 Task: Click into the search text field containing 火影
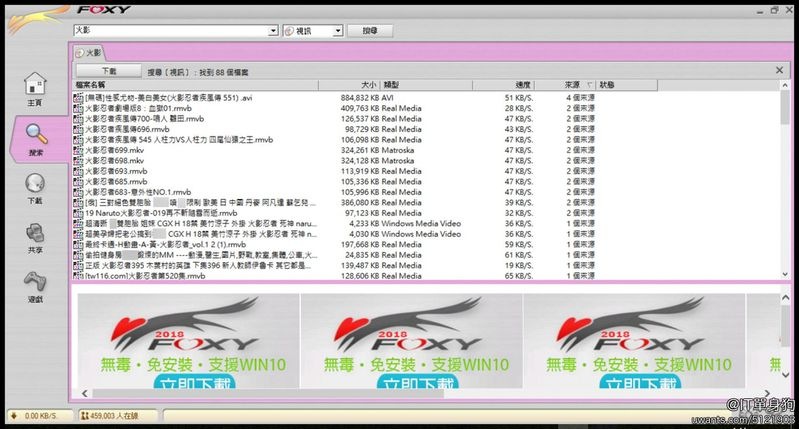[170, 31]
